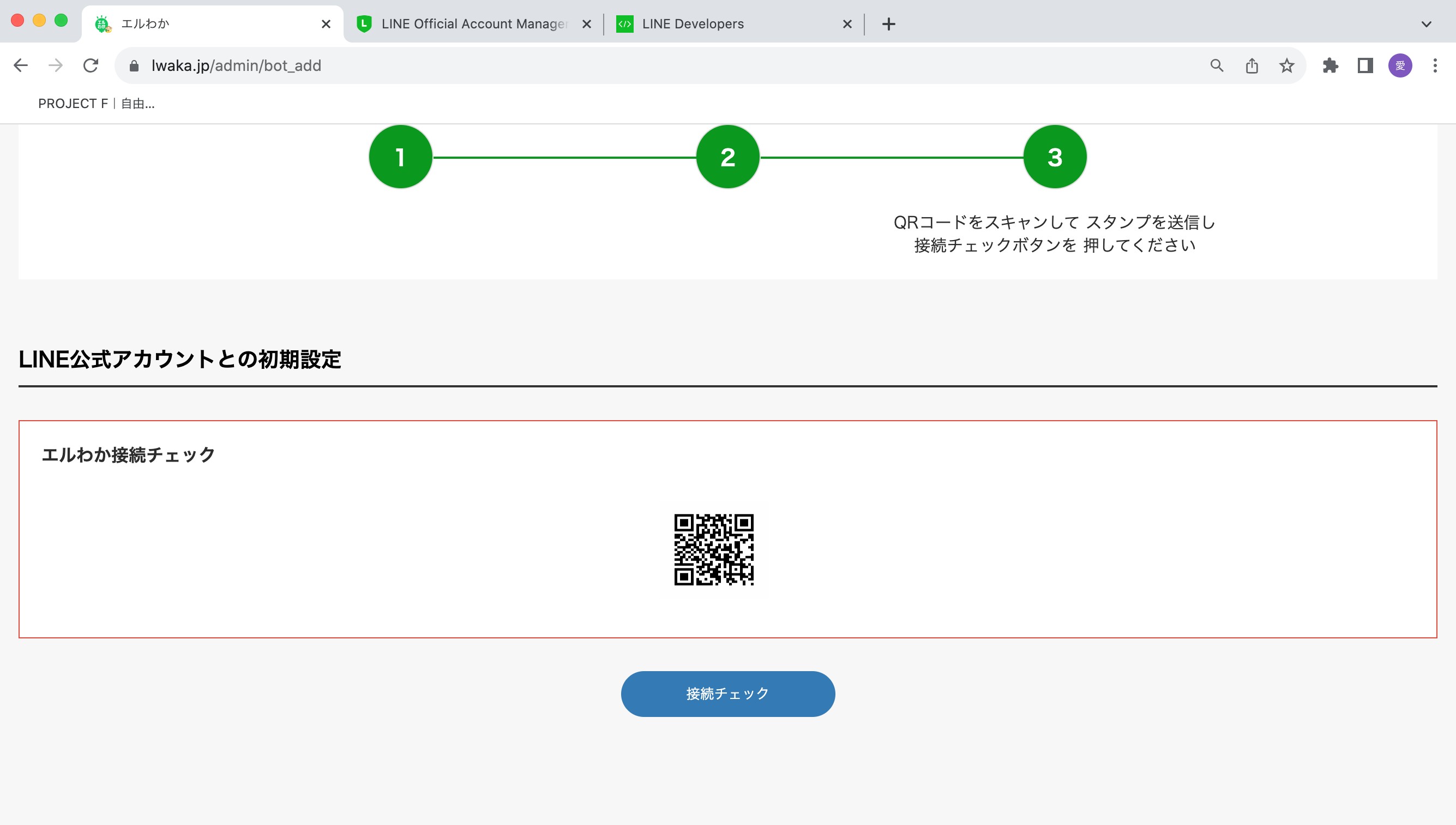Click the QRコードをスキャンして instruction text

click(1055, 234)
